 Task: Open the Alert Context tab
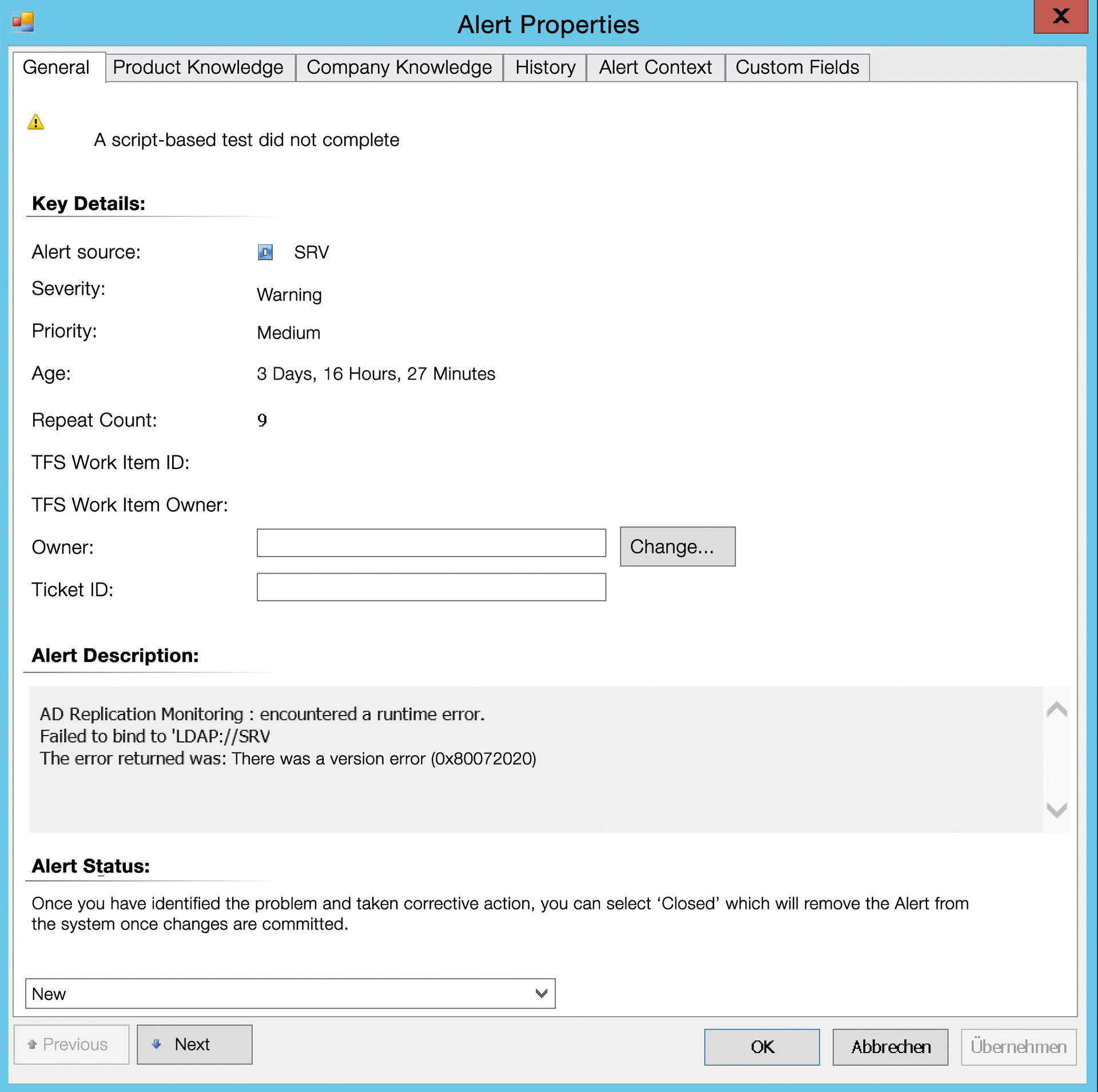click(655, 67)
